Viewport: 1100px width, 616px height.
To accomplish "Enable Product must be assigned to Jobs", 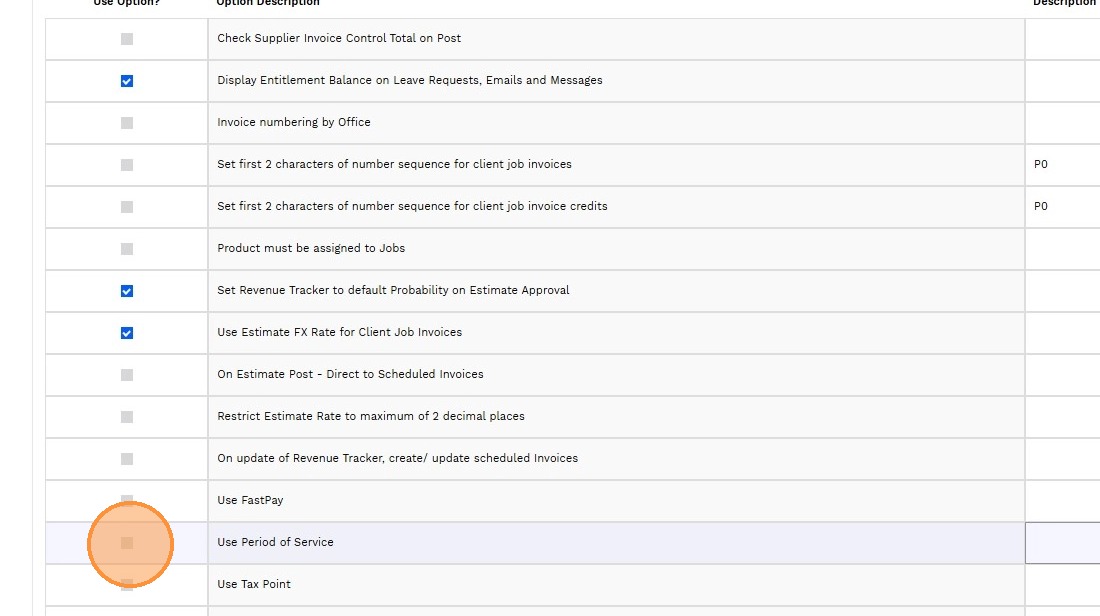I will [127, 249].
